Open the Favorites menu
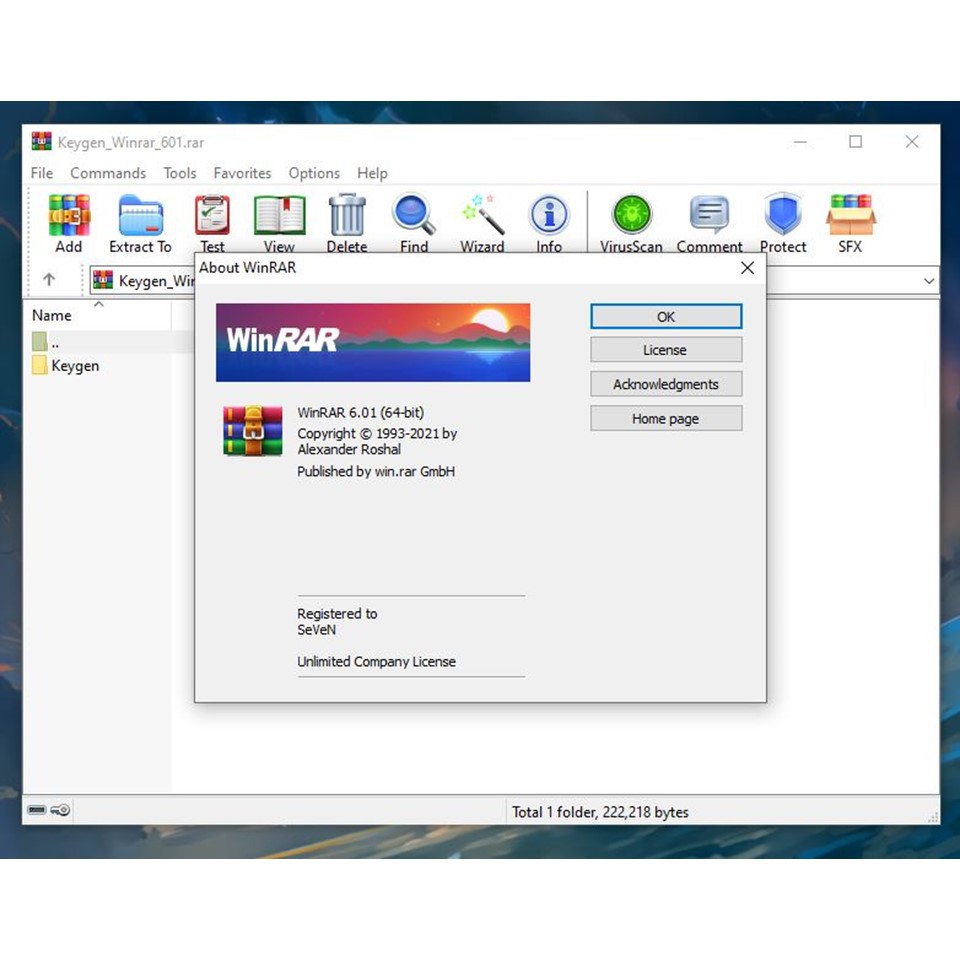 tap(242, 173)
